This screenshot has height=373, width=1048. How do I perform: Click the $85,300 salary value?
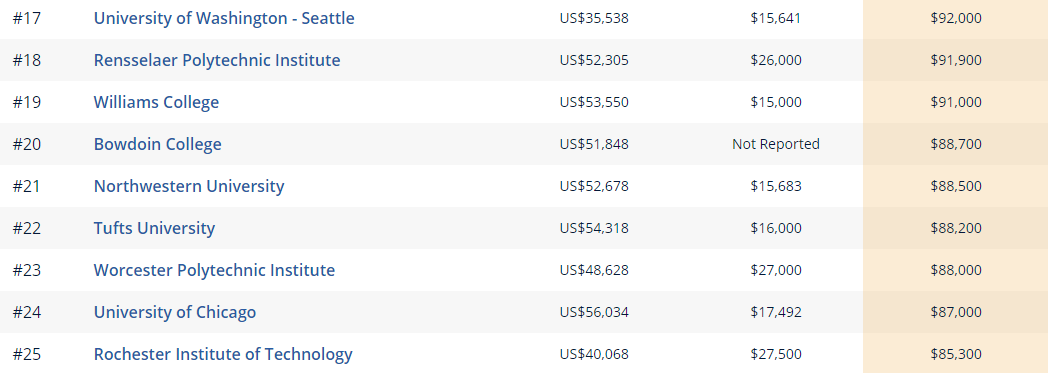(x=956, y=354)
